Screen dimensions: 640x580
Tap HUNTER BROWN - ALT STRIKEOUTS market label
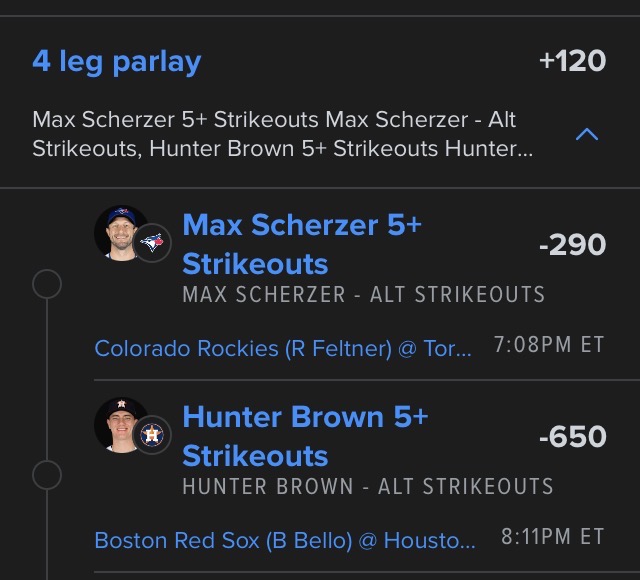(367, 487)
